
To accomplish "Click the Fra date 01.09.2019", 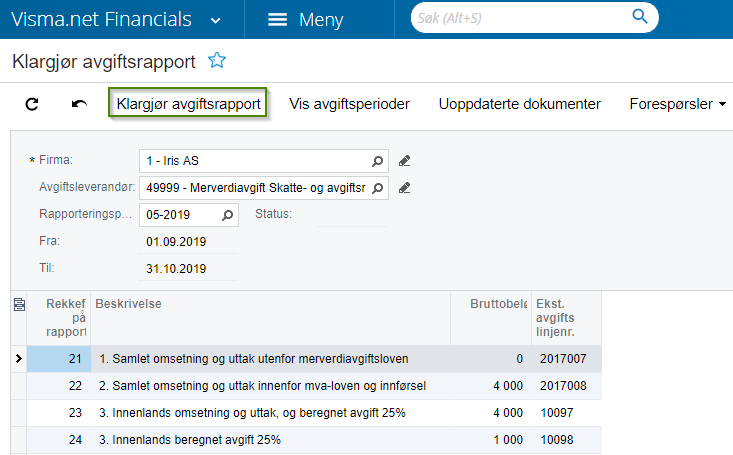I will pyautogui.click(x=176, y=242).
